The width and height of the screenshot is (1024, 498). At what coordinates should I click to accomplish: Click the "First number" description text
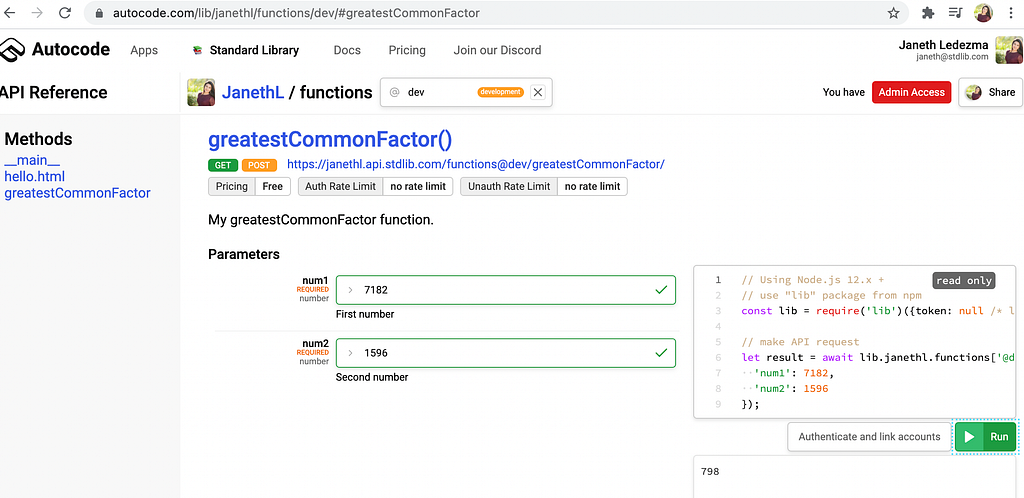click(365, 314)
